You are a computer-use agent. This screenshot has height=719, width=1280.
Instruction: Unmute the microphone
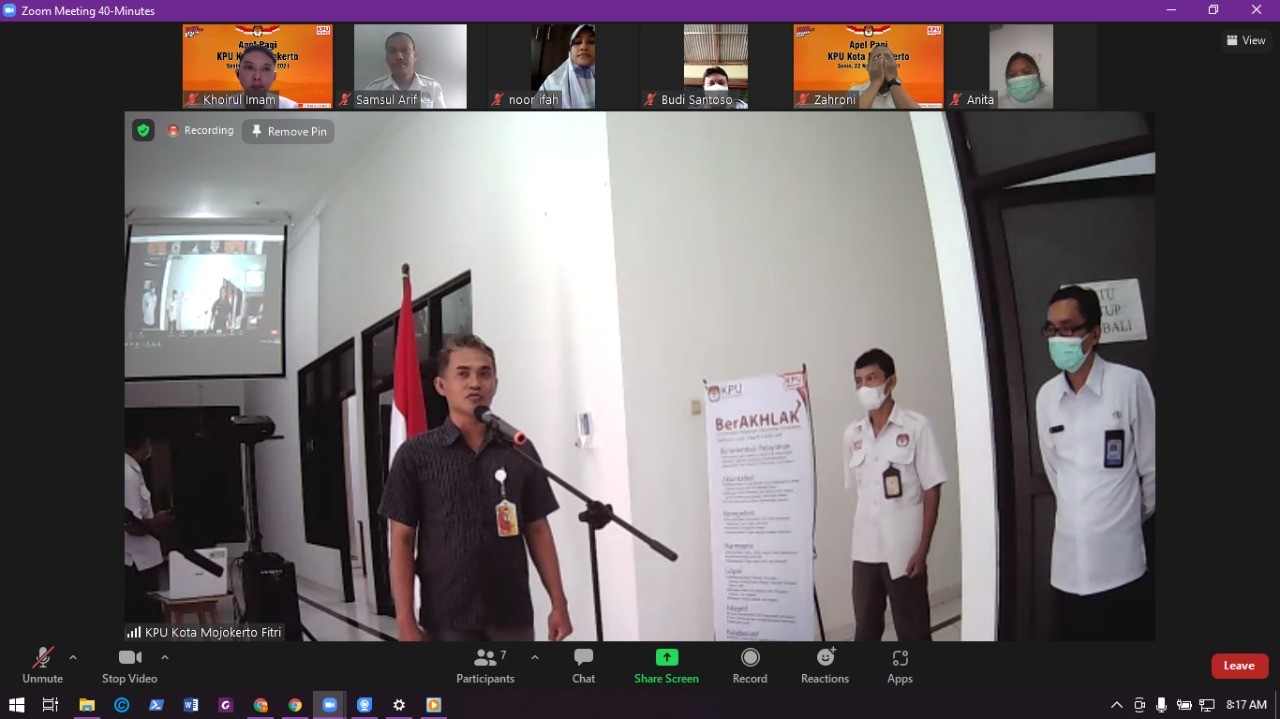tap(42, 666)
